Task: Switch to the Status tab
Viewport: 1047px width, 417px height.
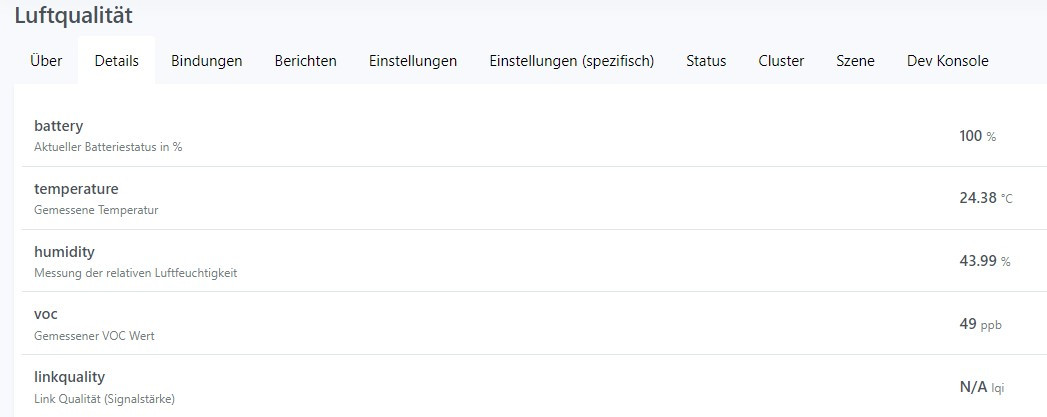Action: [706, 61]
